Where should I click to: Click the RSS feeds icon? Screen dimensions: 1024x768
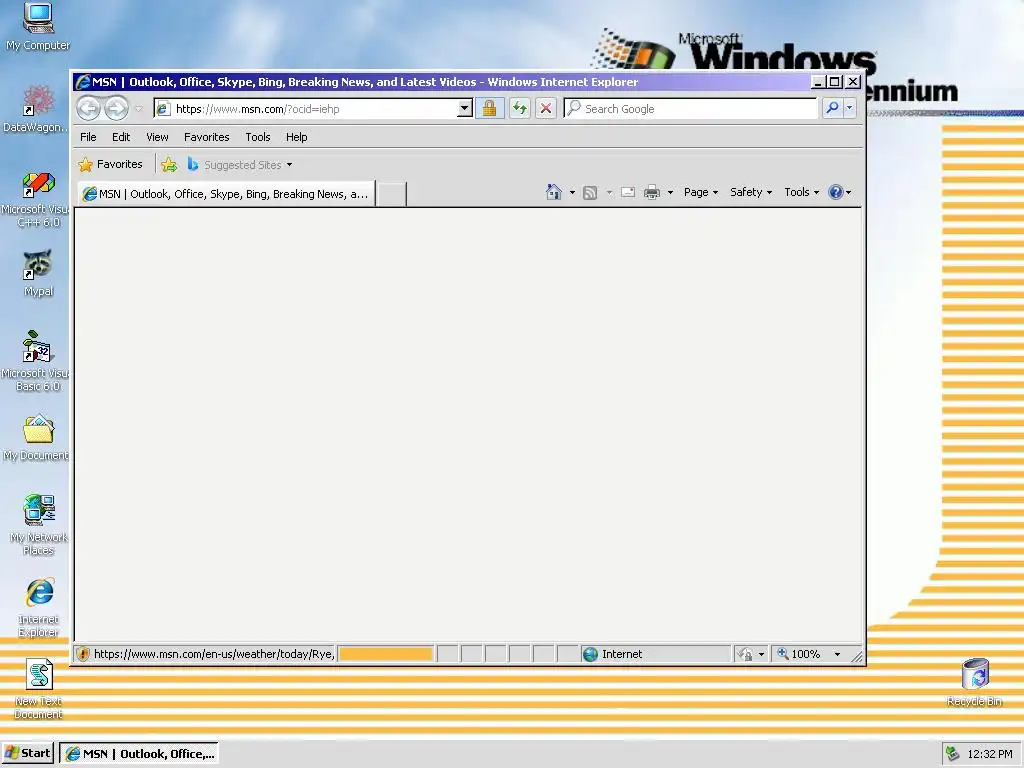pyautogui.click(x=590, y=192)
